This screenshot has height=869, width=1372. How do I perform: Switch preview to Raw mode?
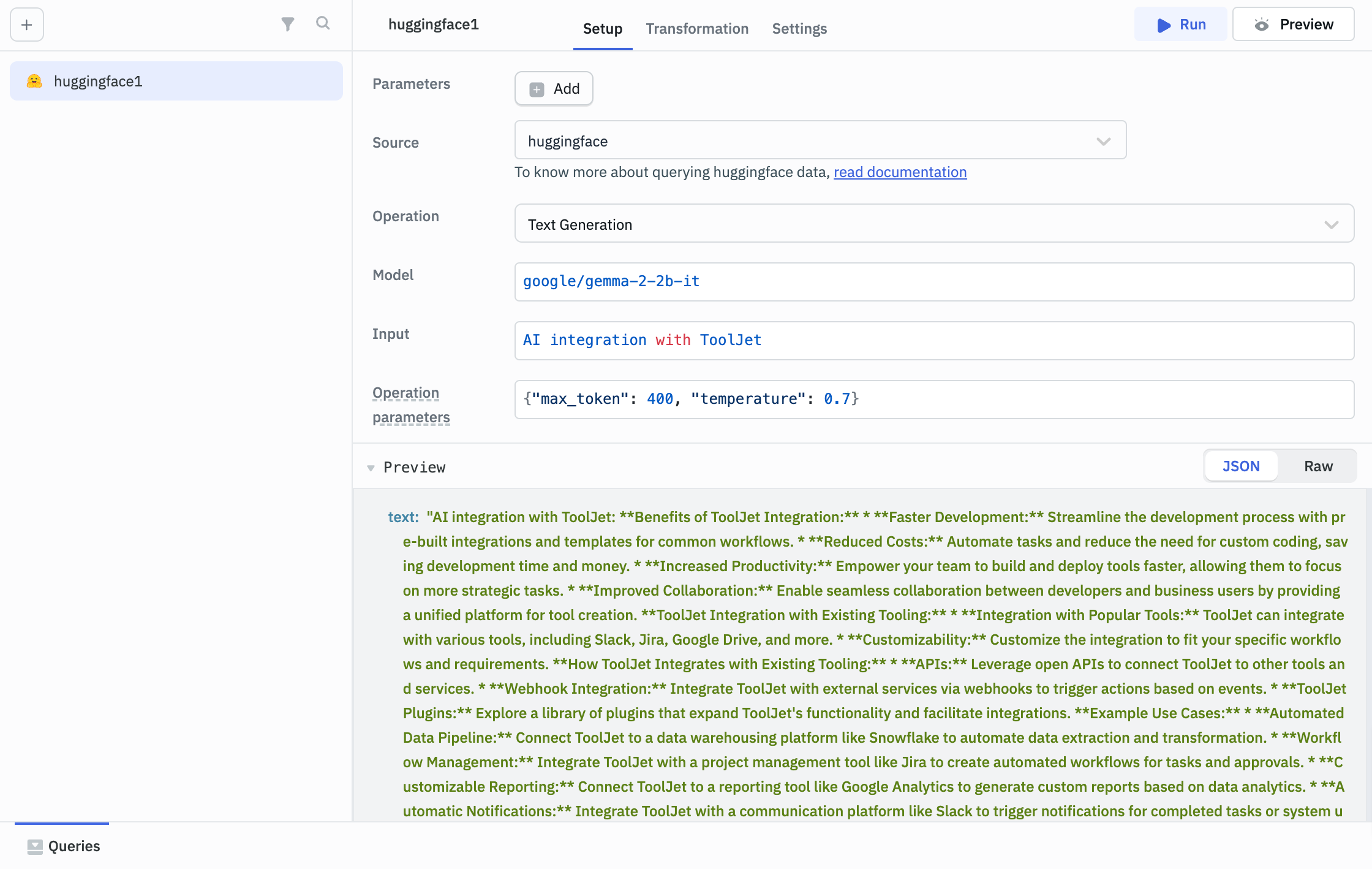tap(1318, 466)
